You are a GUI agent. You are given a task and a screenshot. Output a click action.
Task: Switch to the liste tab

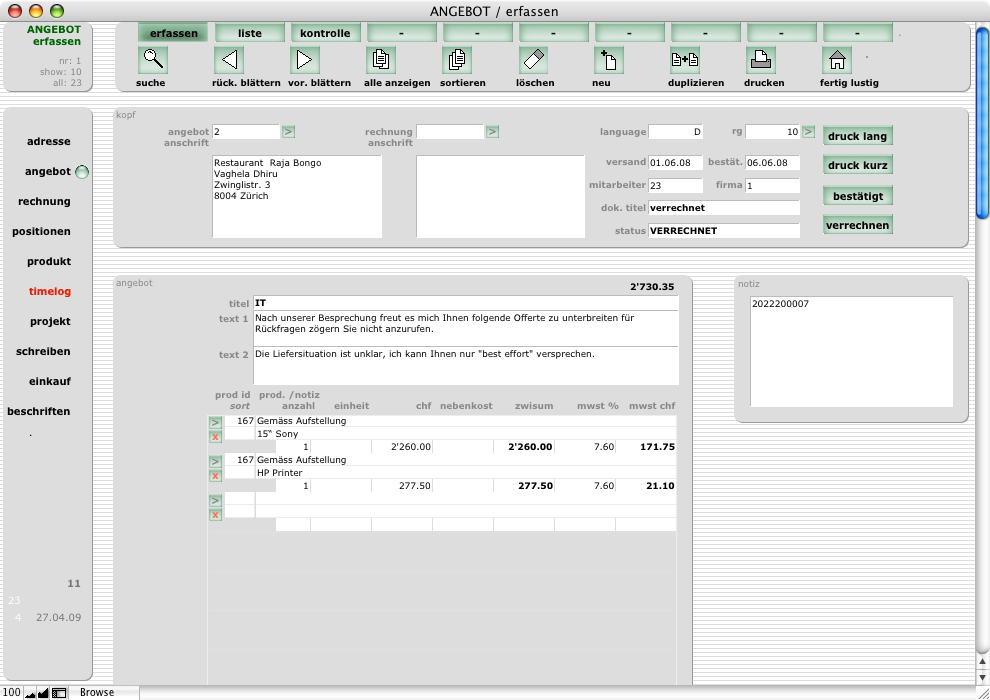(250, 33)
